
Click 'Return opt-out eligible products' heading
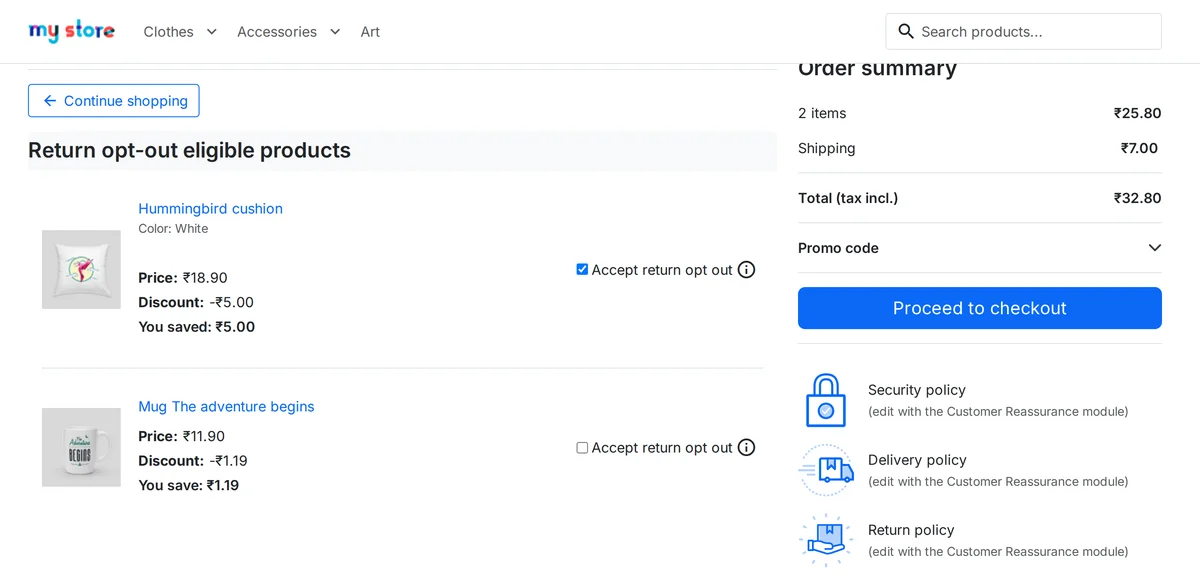(x=189, y=151)
